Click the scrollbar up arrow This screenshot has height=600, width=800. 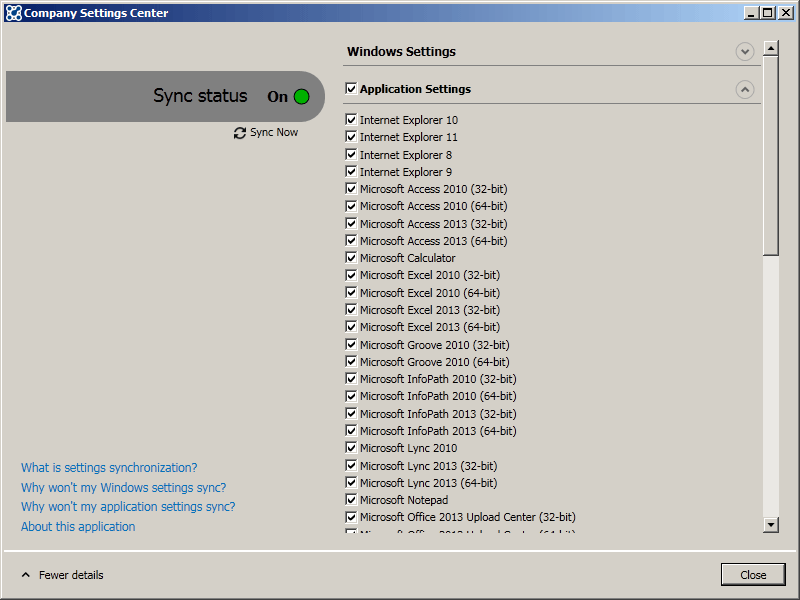[x=771, y=48]
